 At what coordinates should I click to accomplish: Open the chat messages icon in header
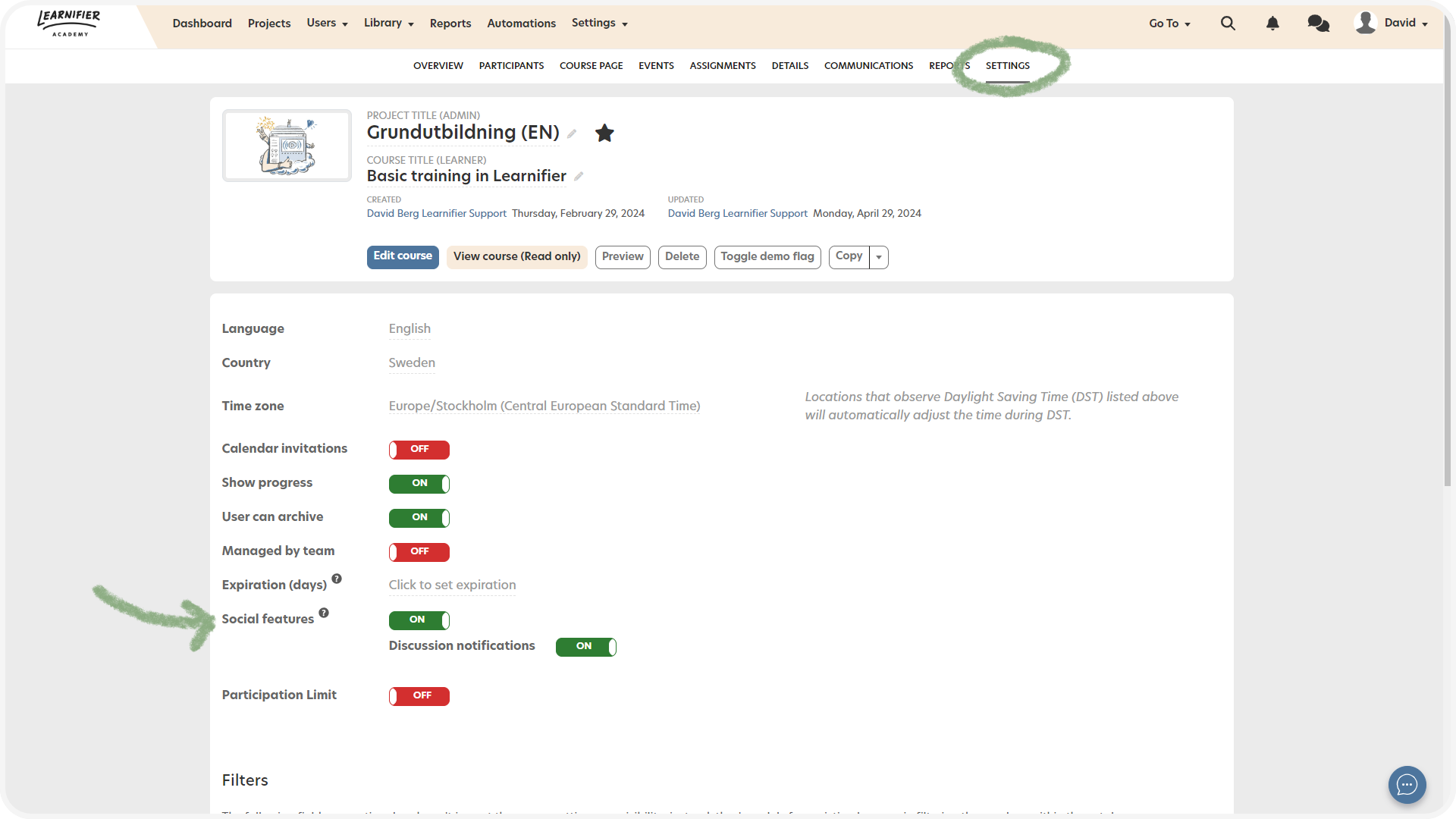pos(1319,24)
